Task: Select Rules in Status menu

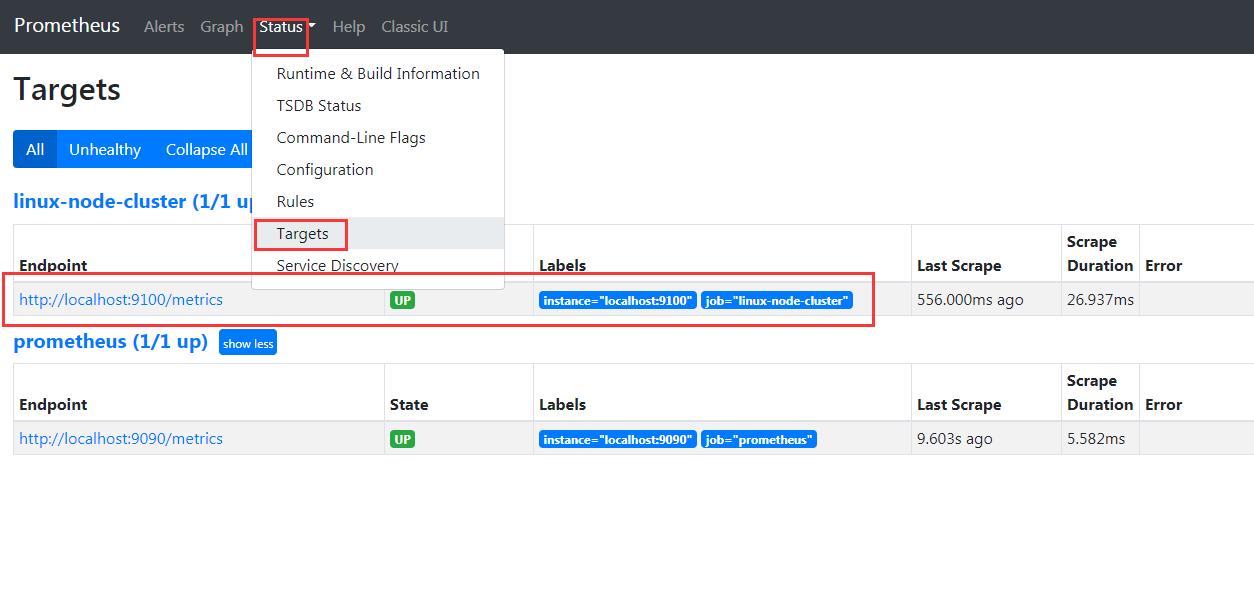Action: point(378,202)
